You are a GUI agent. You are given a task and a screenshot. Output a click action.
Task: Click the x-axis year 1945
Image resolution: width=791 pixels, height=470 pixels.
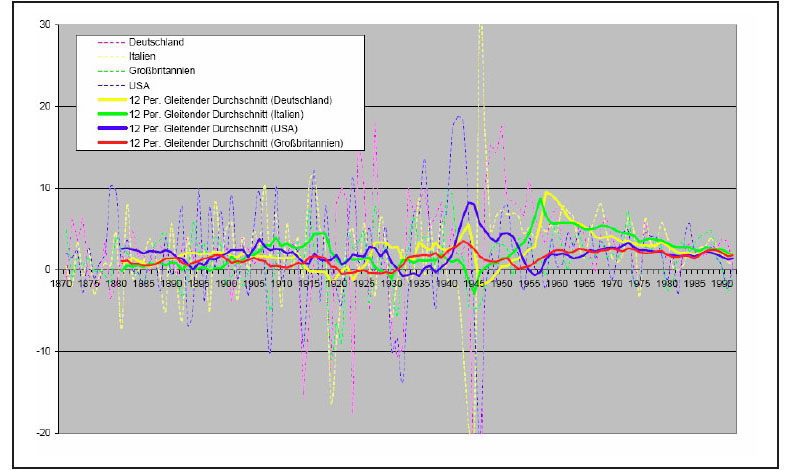click(474, 284)
